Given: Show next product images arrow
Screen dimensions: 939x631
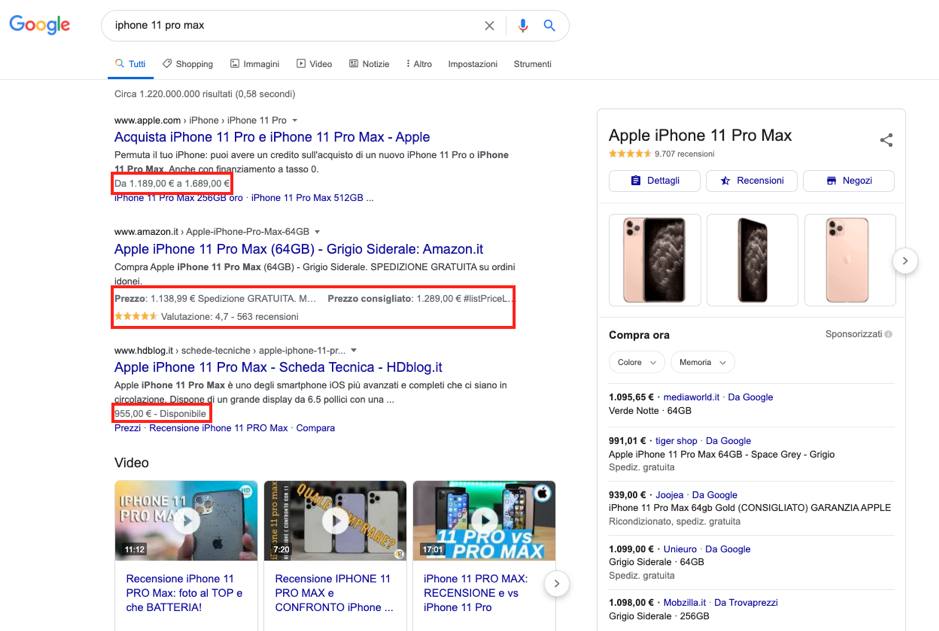Looking at the screenshot, I should pos(905,260).
